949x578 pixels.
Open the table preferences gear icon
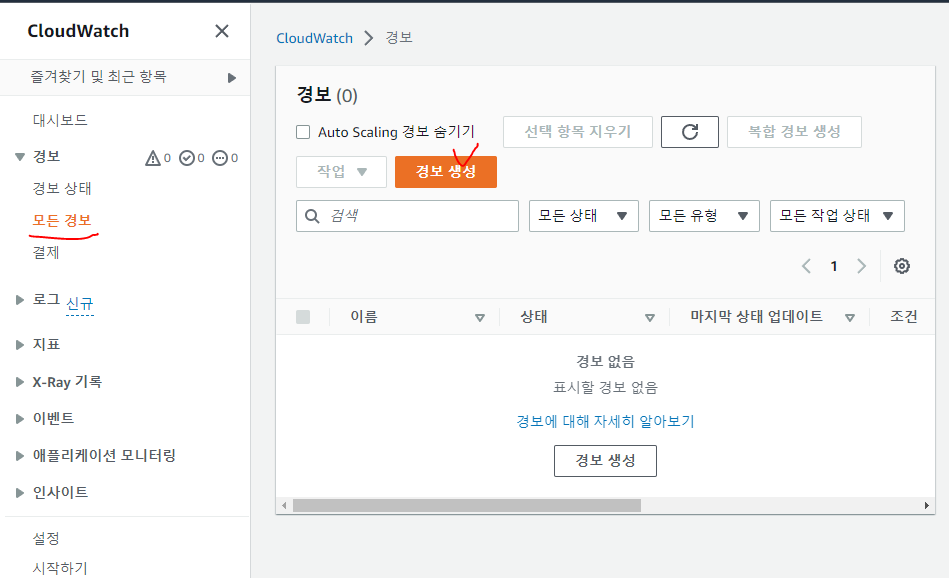click(902, 266)
